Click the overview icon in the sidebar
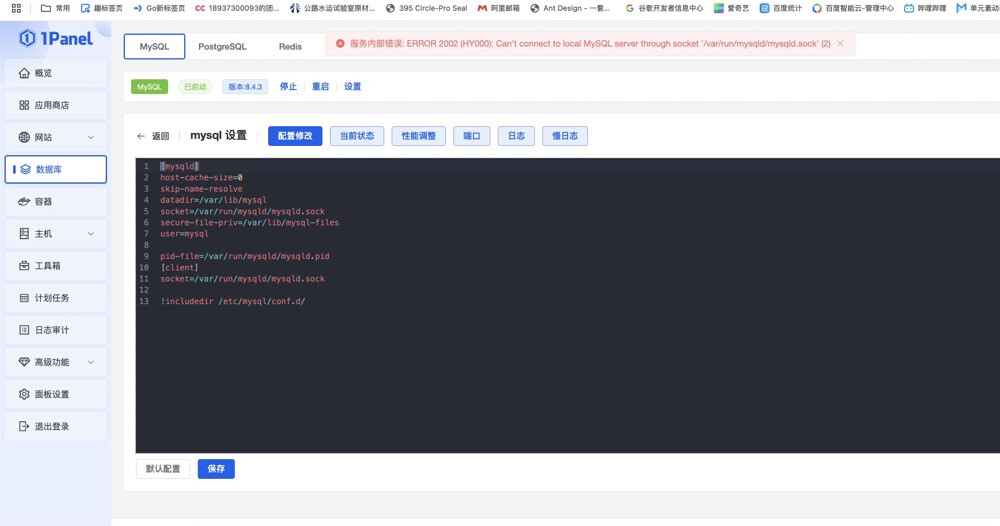 point(25,73)
